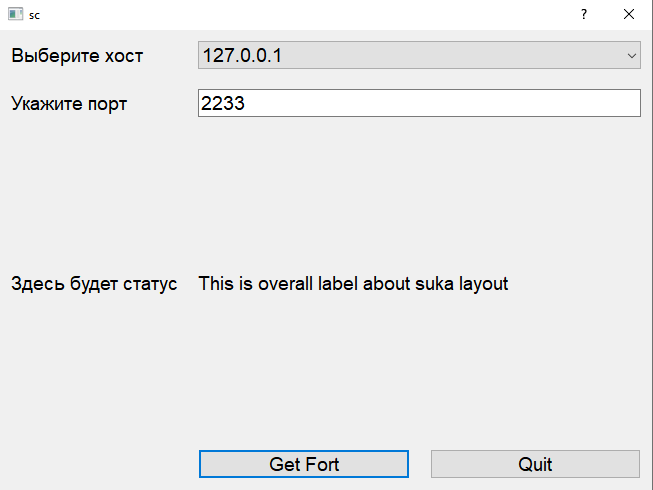Expand the host dropdown chevron arrow

pyautogui.click(x=631, y=55)
